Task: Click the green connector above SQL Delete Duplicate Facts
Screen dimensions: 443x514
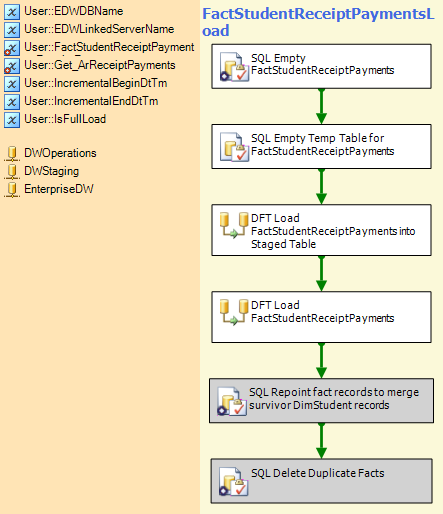Action: point(321,441)
